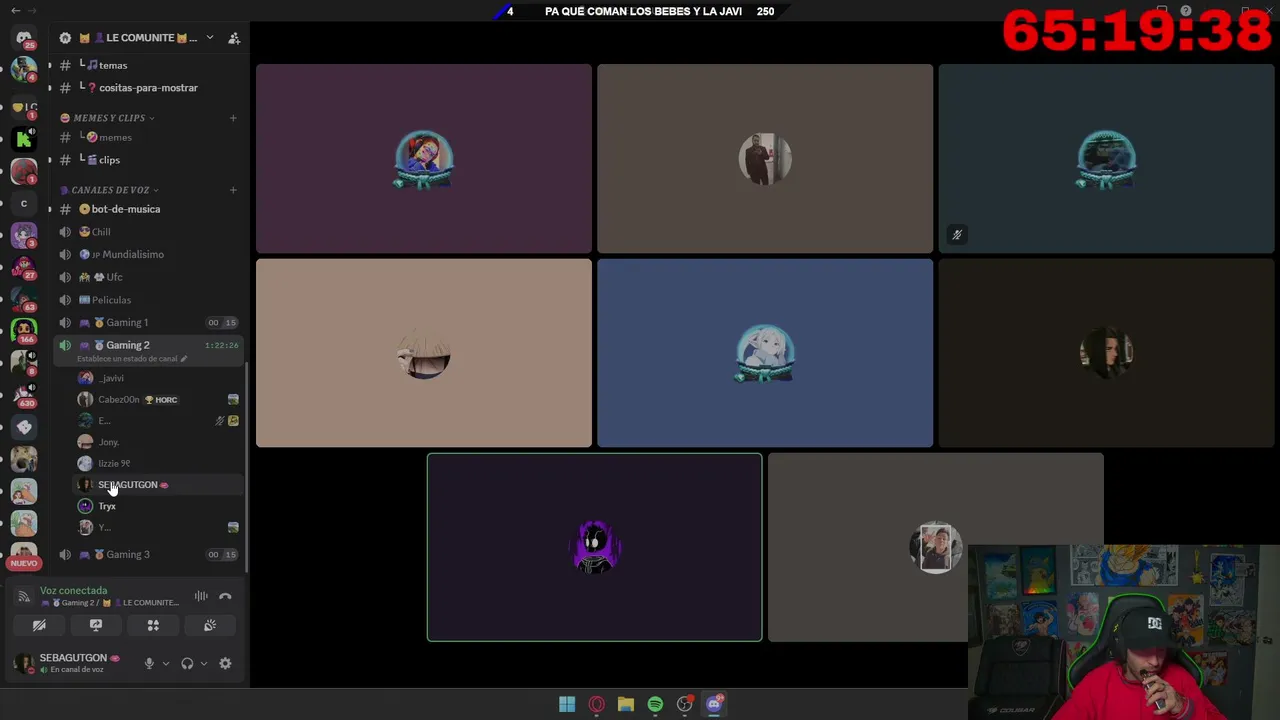This screenshot has width=1280, height=720.
Task: Collapse the MEMES Y CLIPS category
Action: tap(109, 118)
